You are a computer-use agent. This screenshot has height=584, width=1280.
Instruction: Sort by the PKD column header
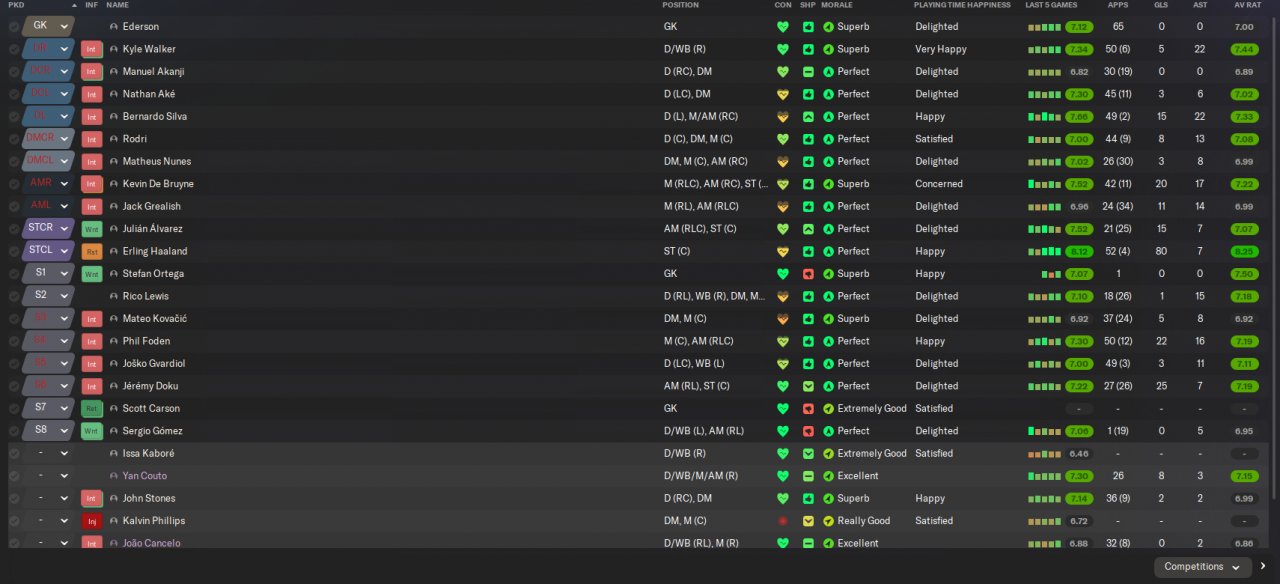click(16, 5)
